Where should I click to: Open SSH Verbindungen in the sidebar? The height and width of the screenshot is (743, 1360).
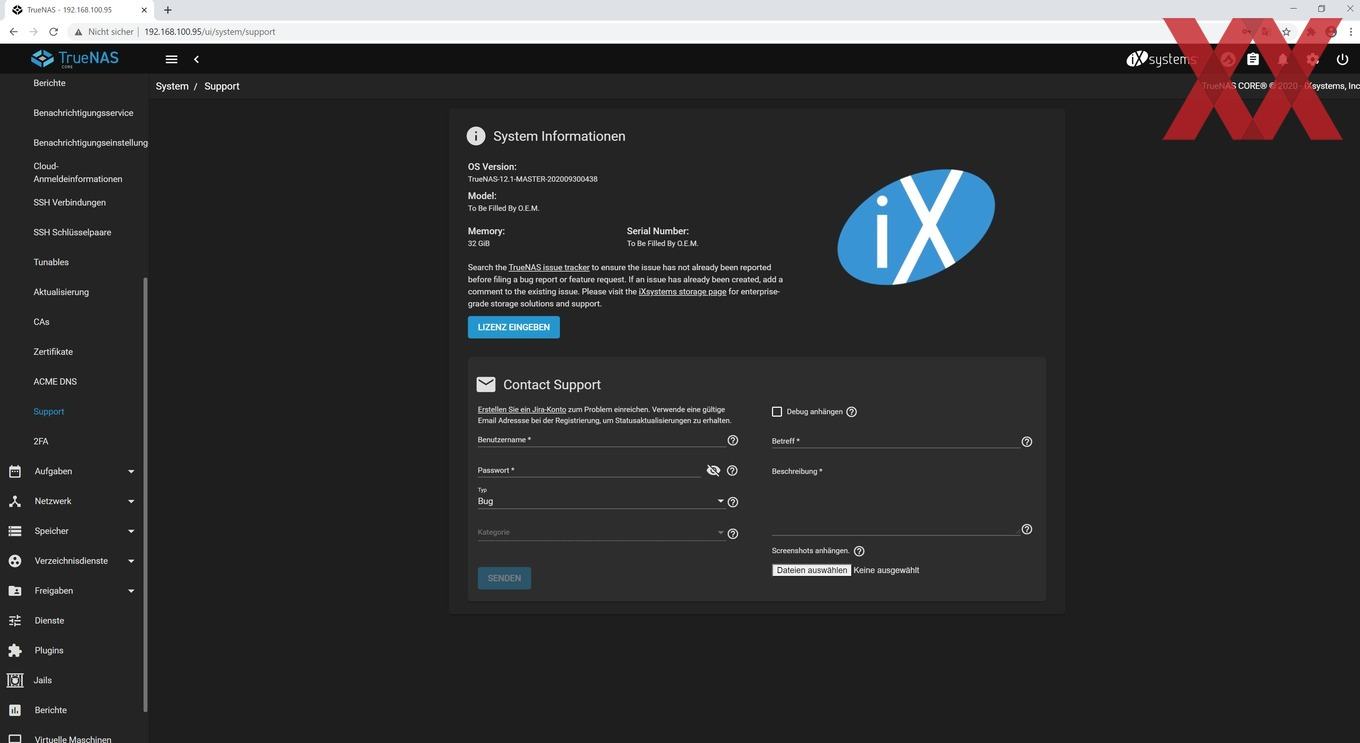tap(69, 202)
